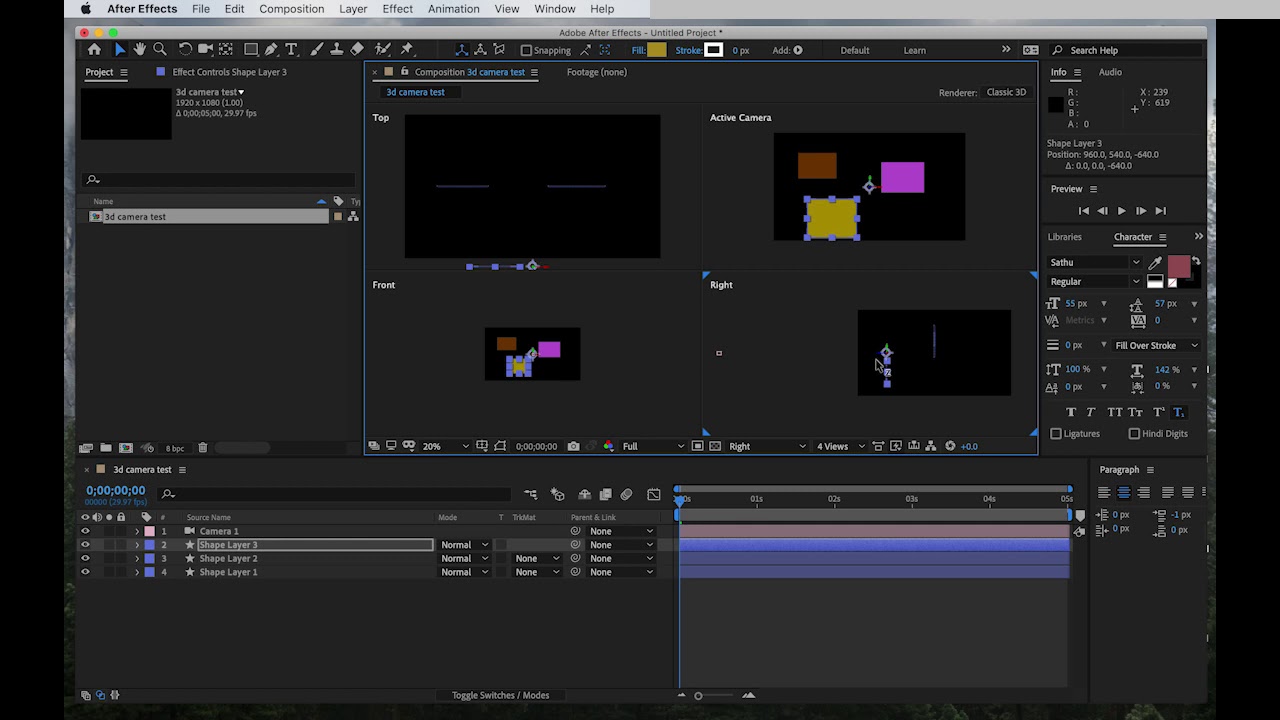Screen dimensions: 1280x720
Task: Click the Region of Interest icon
Action: tap(698, 446)
